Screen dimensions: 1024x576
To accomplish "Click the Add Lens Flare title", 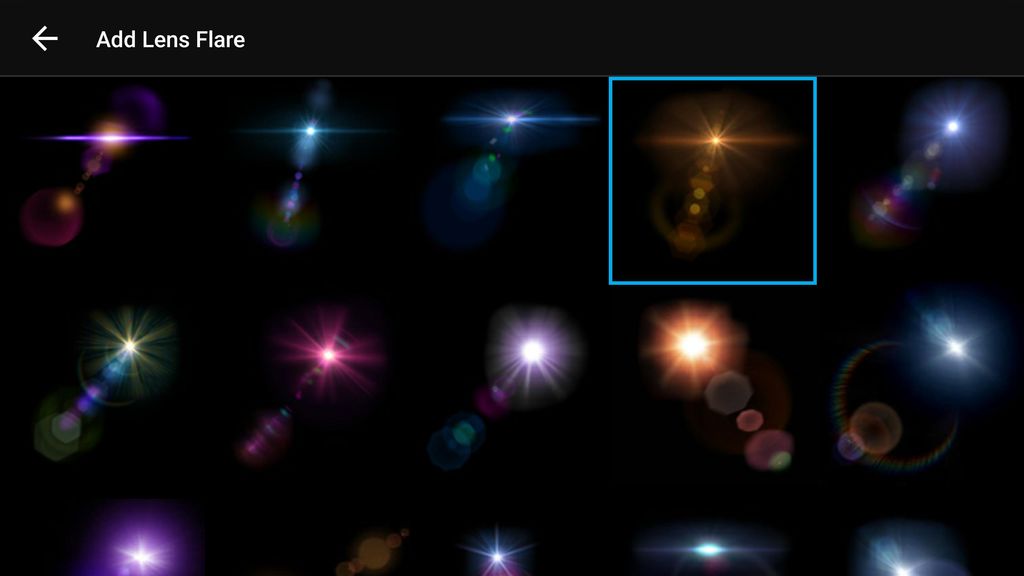I will point(170,40).
